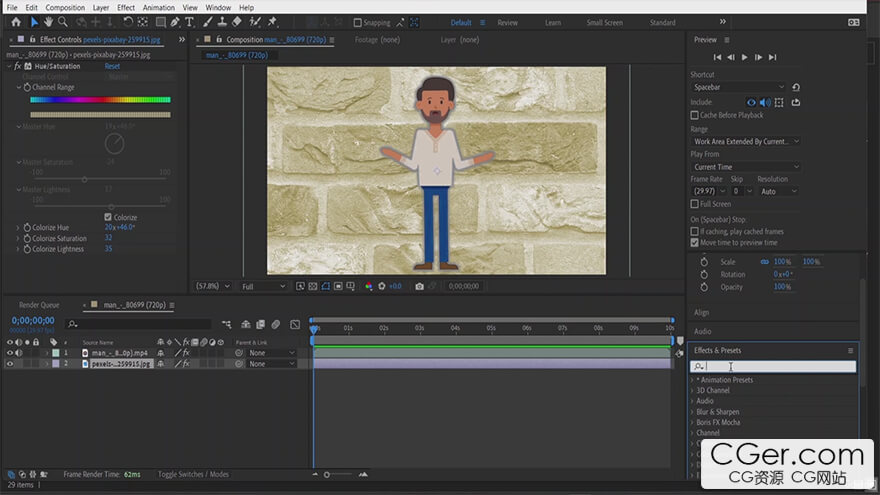Screen dimensions: 880x495
Task: Open the preview Resolution Auto dropdown
Action: (778, 191)
